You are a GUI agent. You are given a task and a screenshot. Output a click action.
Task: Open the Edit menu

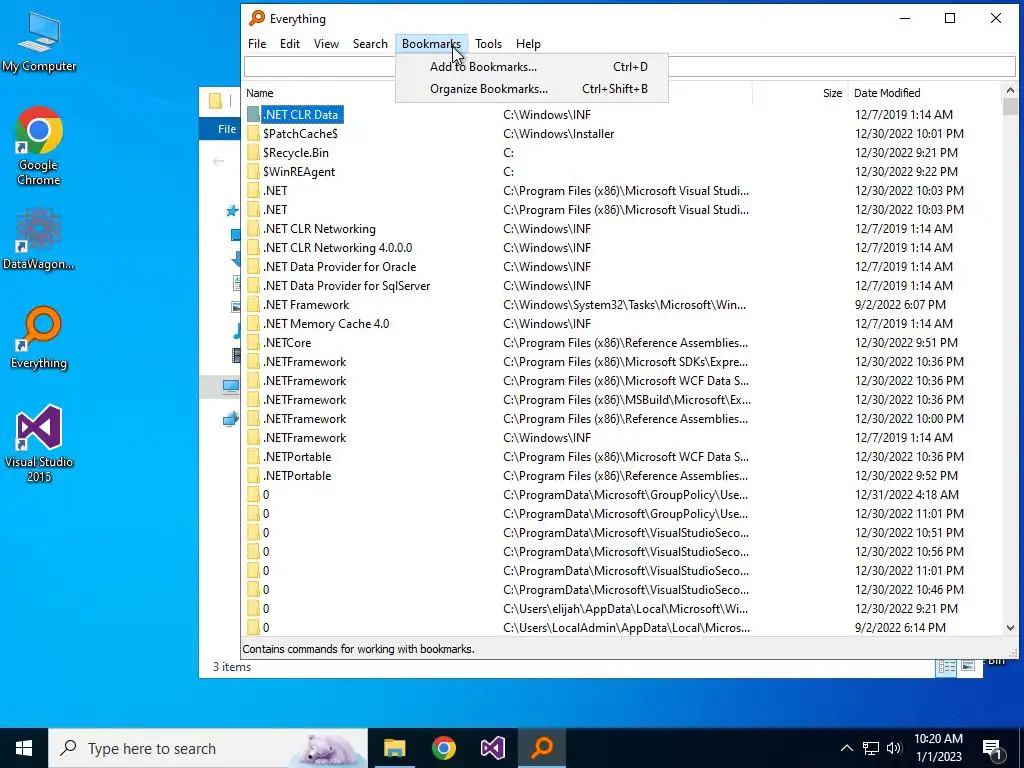[x=290, y=44]
